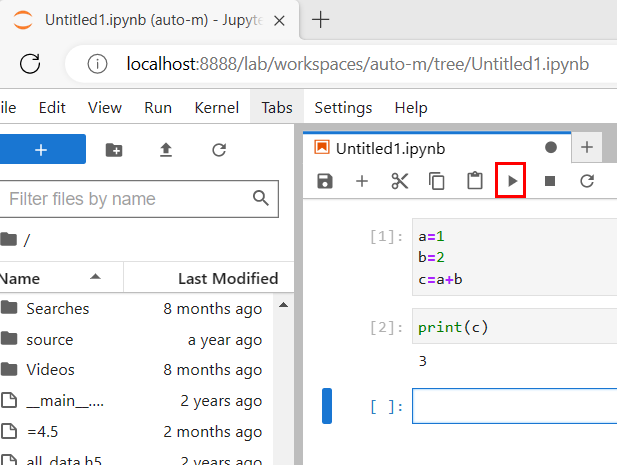
Task: Open the Run menu
Action: [x=158, y=107]
